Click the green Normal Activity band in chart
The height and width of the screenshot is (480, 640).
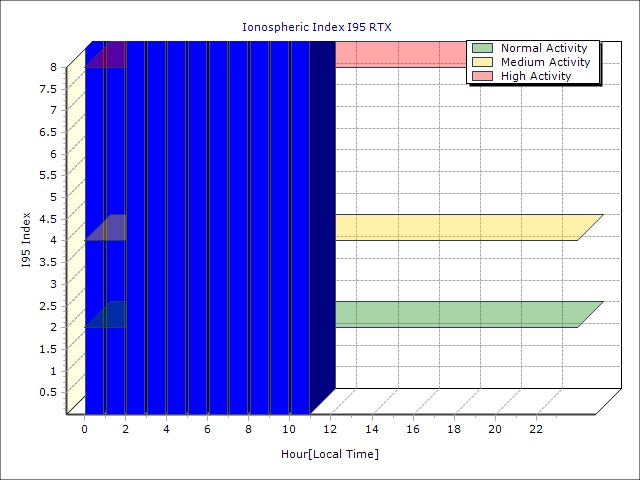click(x=469, y=314)
